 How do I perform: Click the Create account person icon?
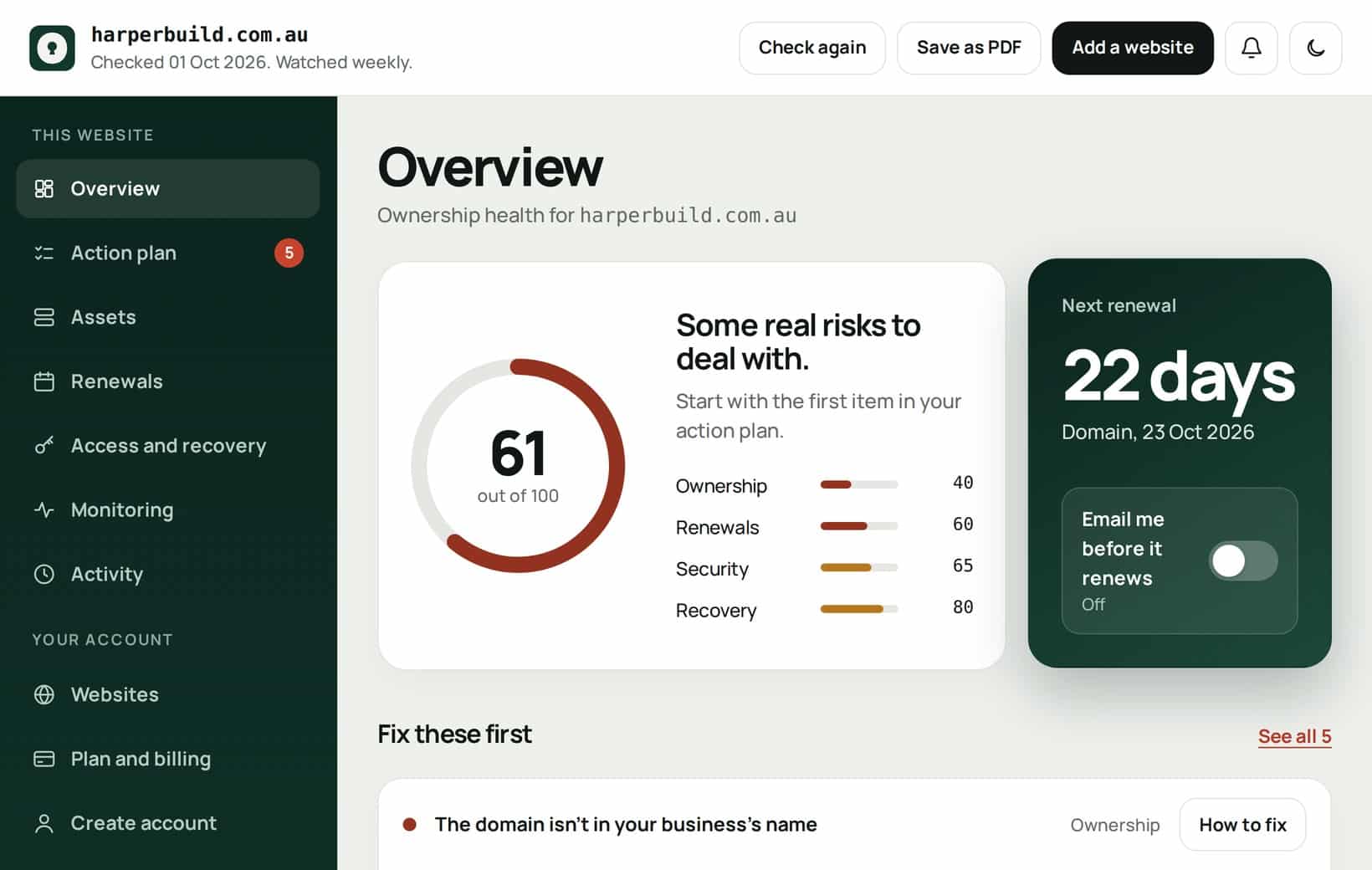click(44, 823)
